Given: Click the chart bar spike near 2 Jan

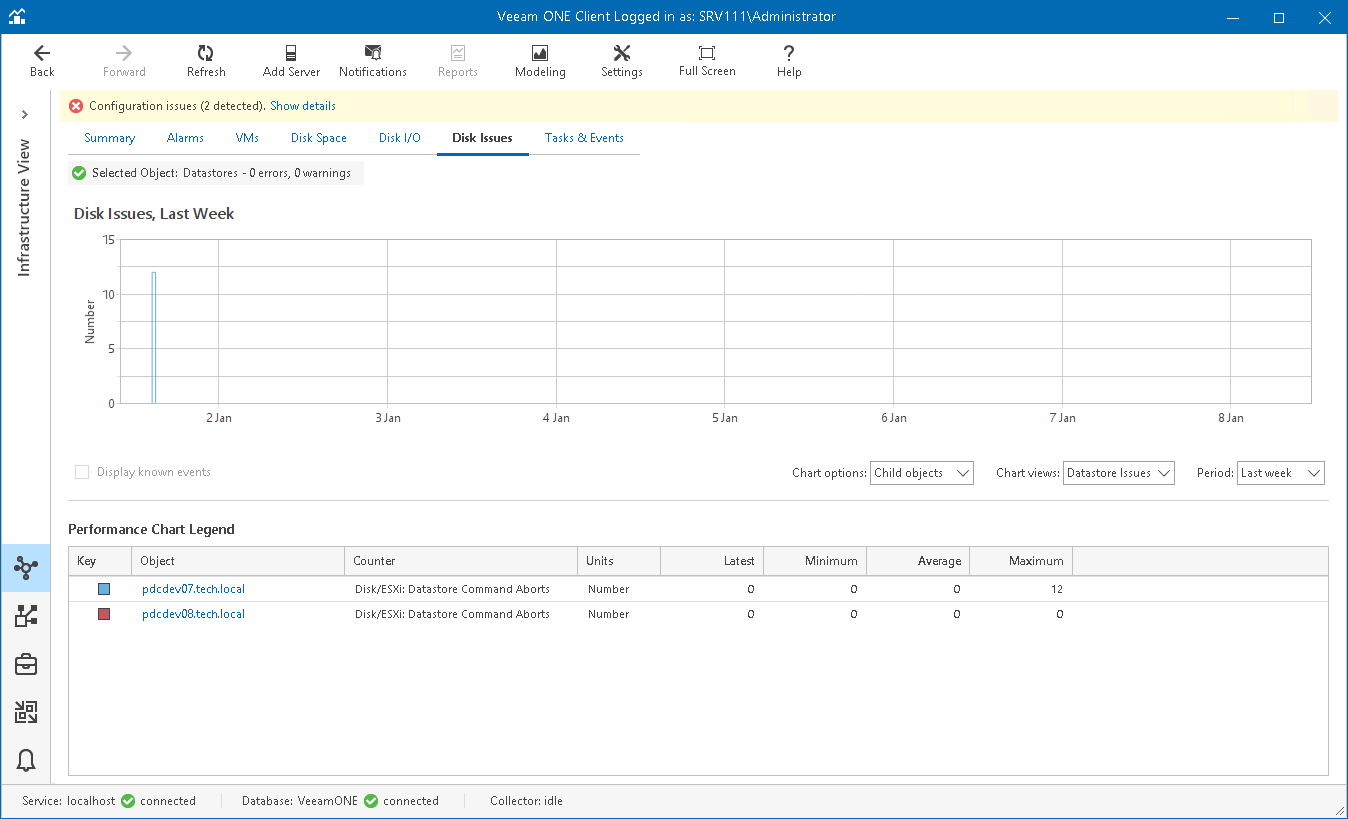Looking at the screenshot, I should pos(154,338).
